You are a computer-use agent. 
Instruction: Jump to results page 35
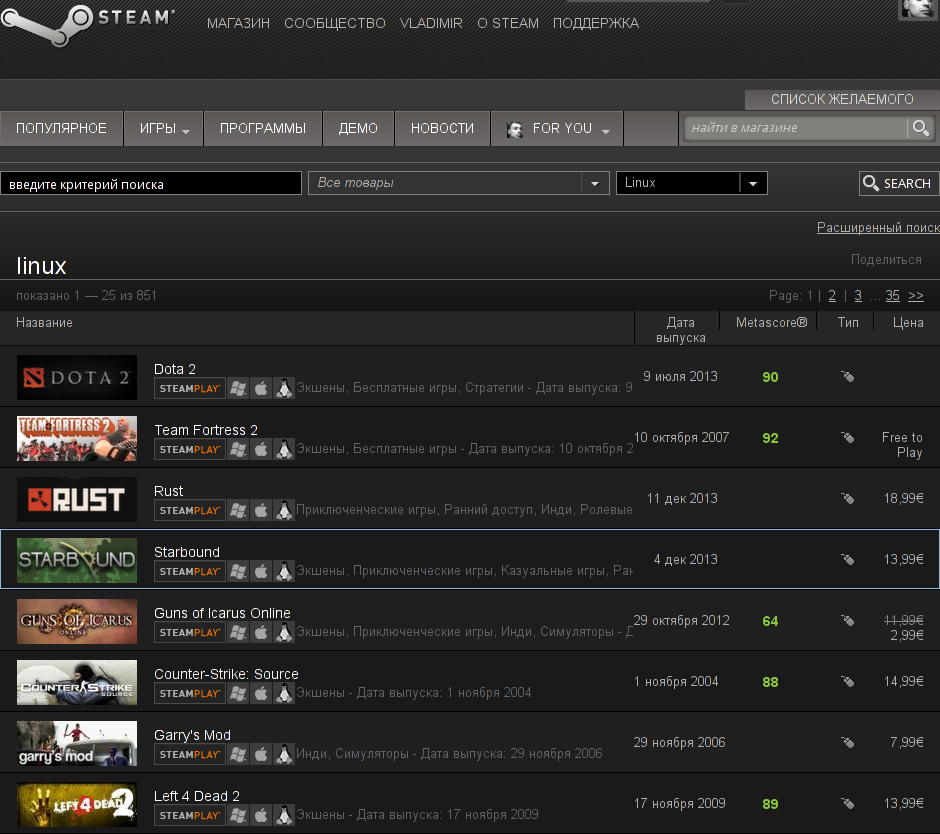tap(893, 296)
